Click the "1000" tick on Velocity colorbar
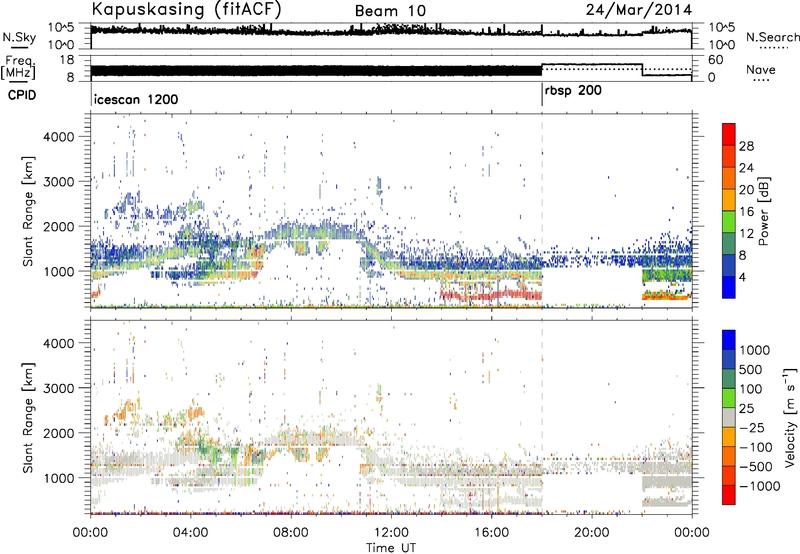This screenshot has width=800, height=554. (x=754, y=350)
